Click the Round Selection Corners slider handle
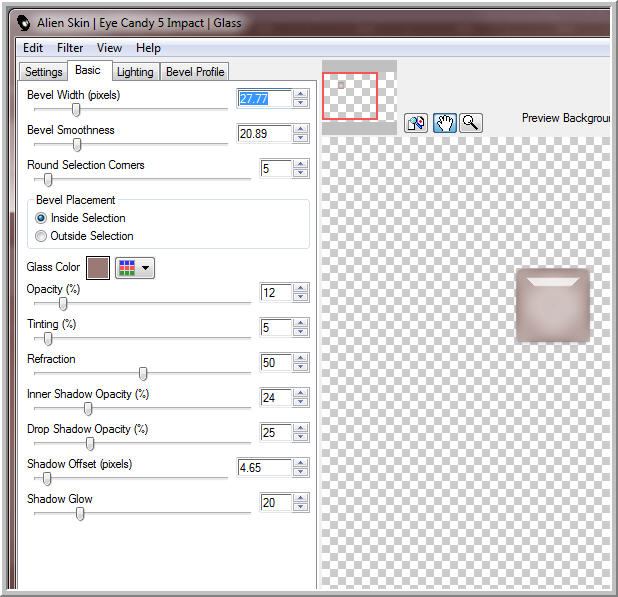Image resolution: width=618 pixels, height=597 pixels. [48, 180]
